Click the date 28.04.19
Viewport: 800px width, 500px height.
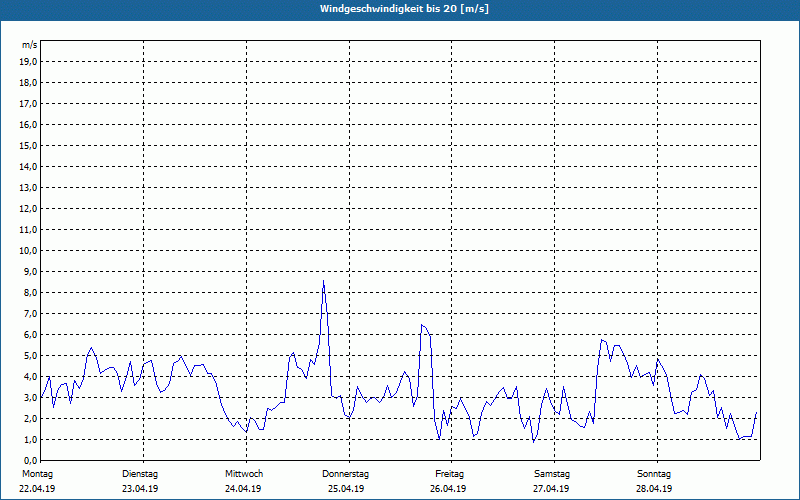coord(654,489)
